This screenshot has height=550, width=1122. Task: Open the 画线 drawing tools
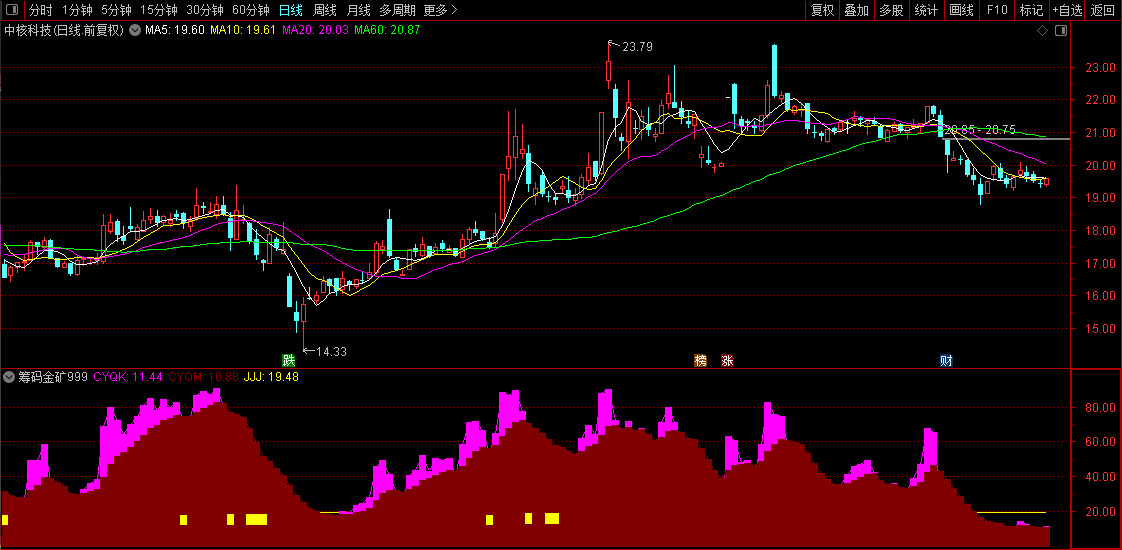(x=961, y=10)
